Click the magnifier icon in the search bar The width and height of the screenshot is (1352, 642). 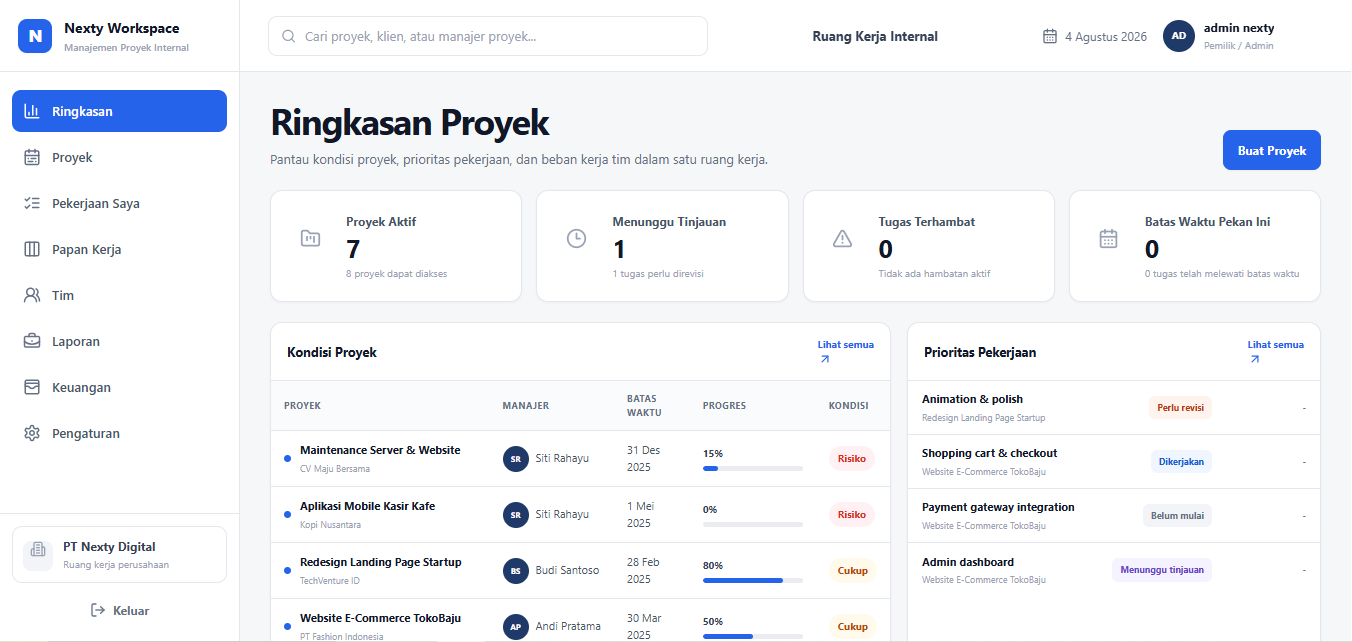click(x=289, y=36)
